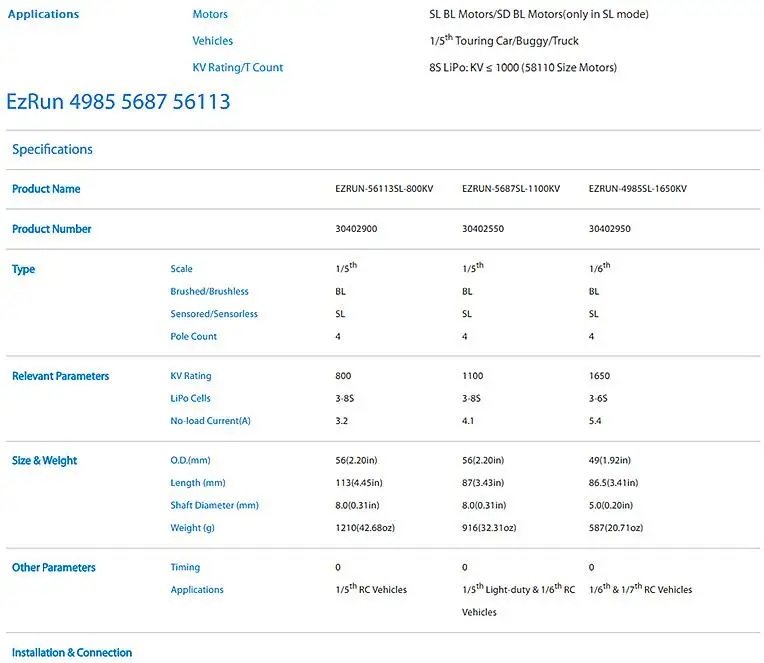Screen dimensions: 764x663
Task: Click the EZRUN-5687SL-1100KV product name
Action: pyautogui.click(x=511, y=189)
